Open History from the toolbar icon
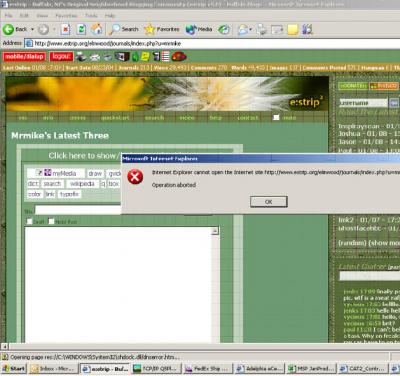Image resolution: width=400 pixels, height=376 pixels. coord(224,29)
